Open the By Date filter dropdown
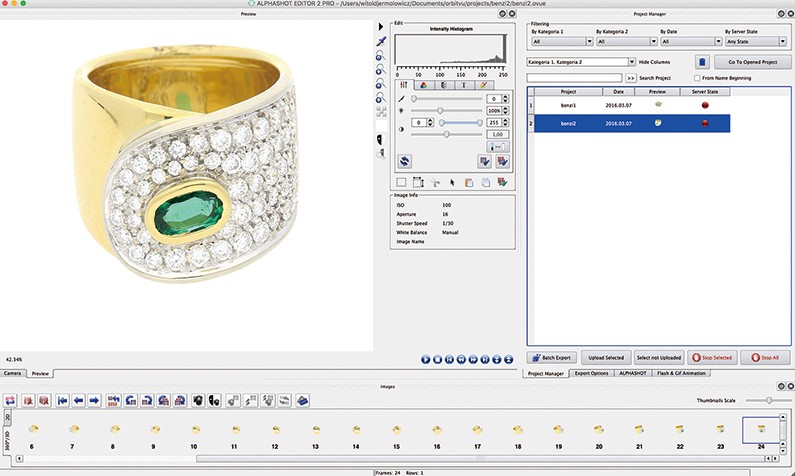Screen dimensions: 795x476 coord(691,42)
